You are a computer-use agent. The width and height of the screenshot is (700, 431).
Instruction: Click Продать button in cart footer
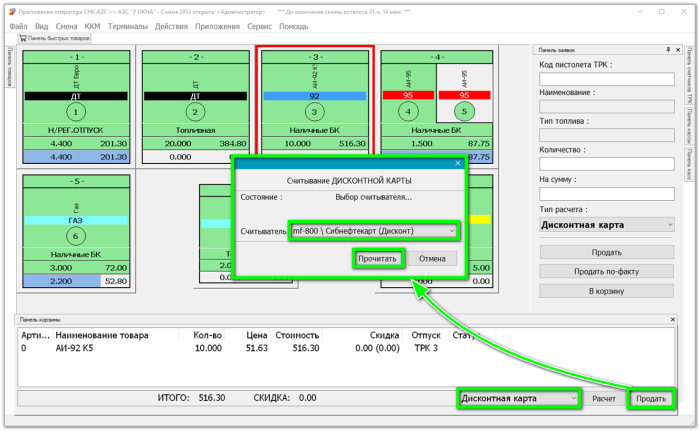tap(651, 399)
